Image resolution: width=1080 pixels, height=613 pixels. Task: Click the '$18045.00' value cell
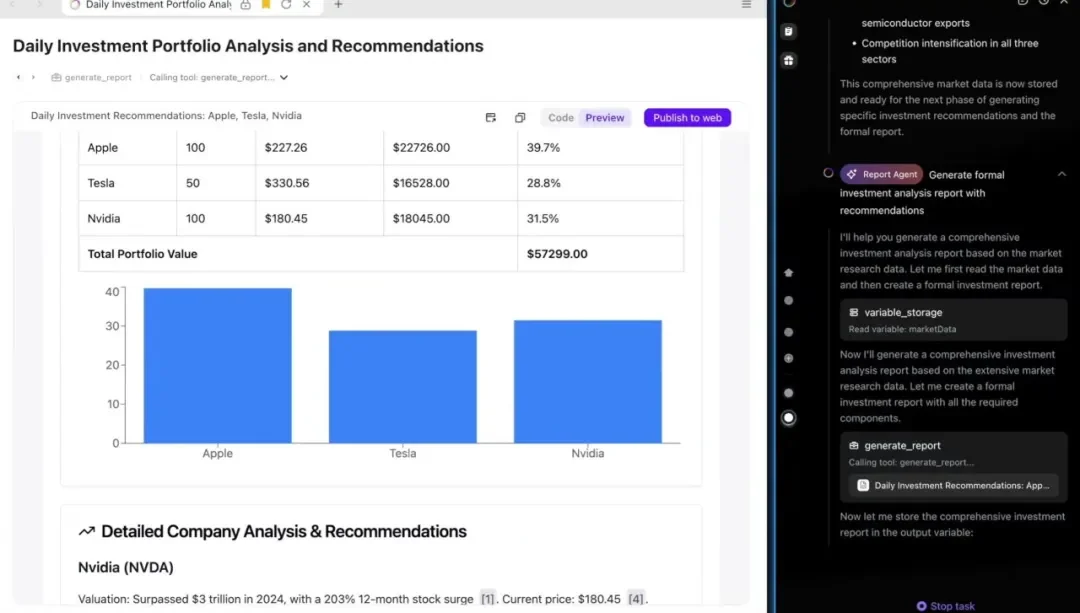pos(421,218)
